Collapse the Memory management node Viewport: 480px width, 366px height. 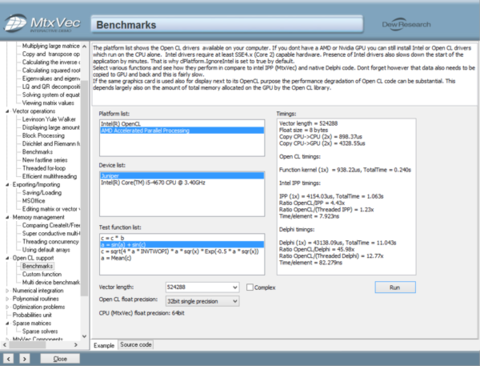7,217
